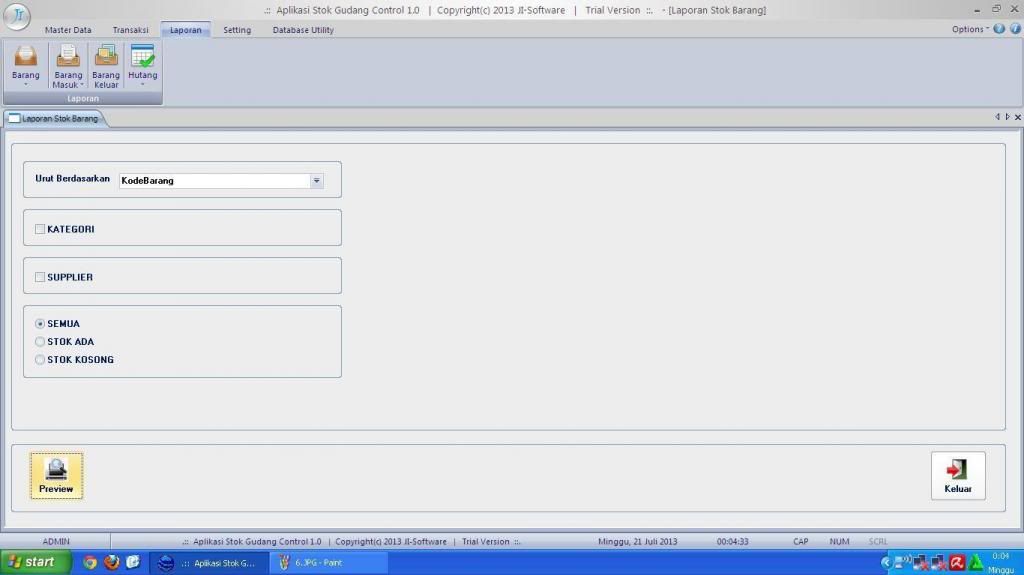Screen dimensions: 1024x575
Task: Click the green triangle tray icon
Action: point(976,562)
